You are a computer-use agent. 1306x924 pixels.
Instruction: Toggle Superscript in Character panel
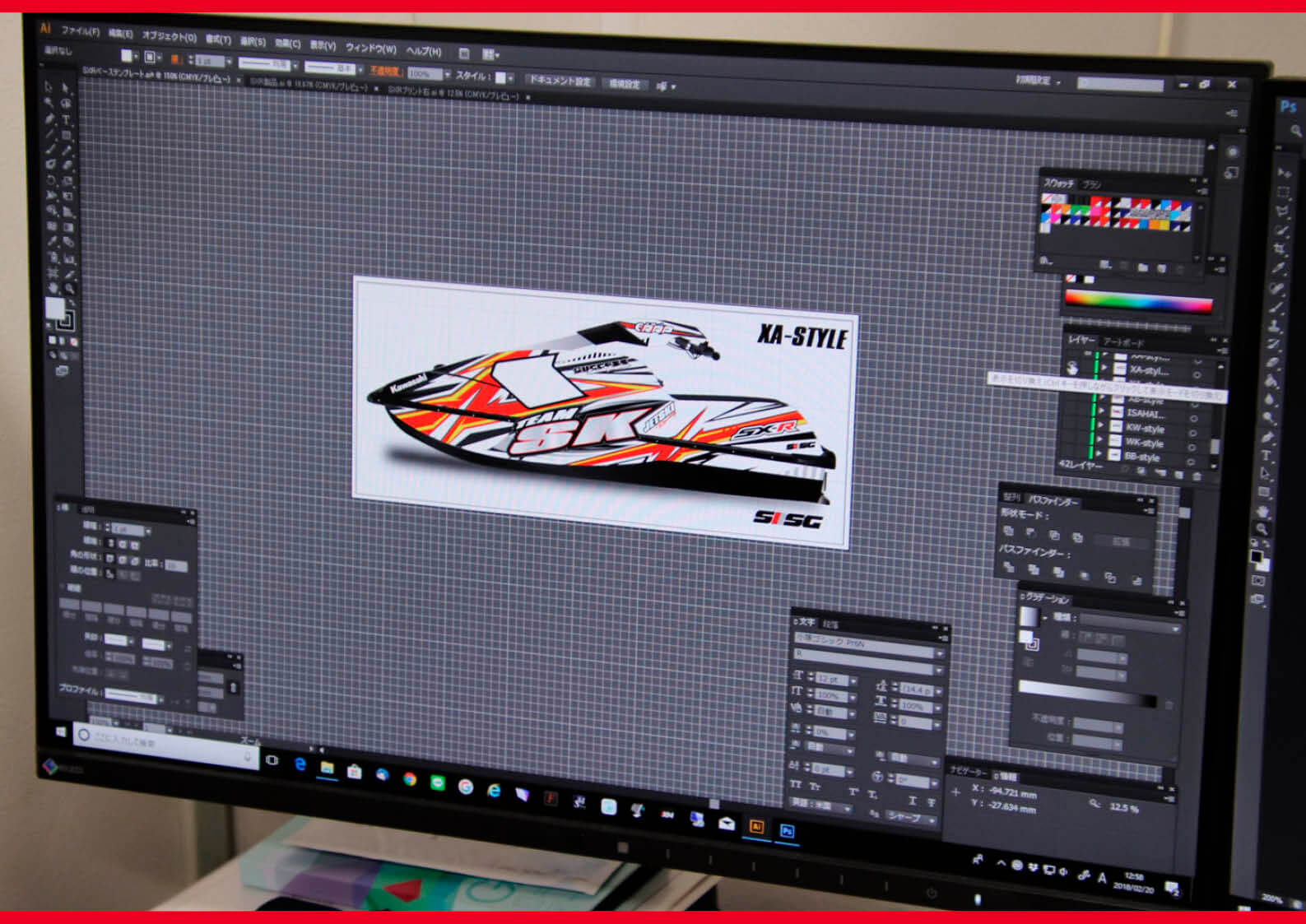(x=853, y=791)
